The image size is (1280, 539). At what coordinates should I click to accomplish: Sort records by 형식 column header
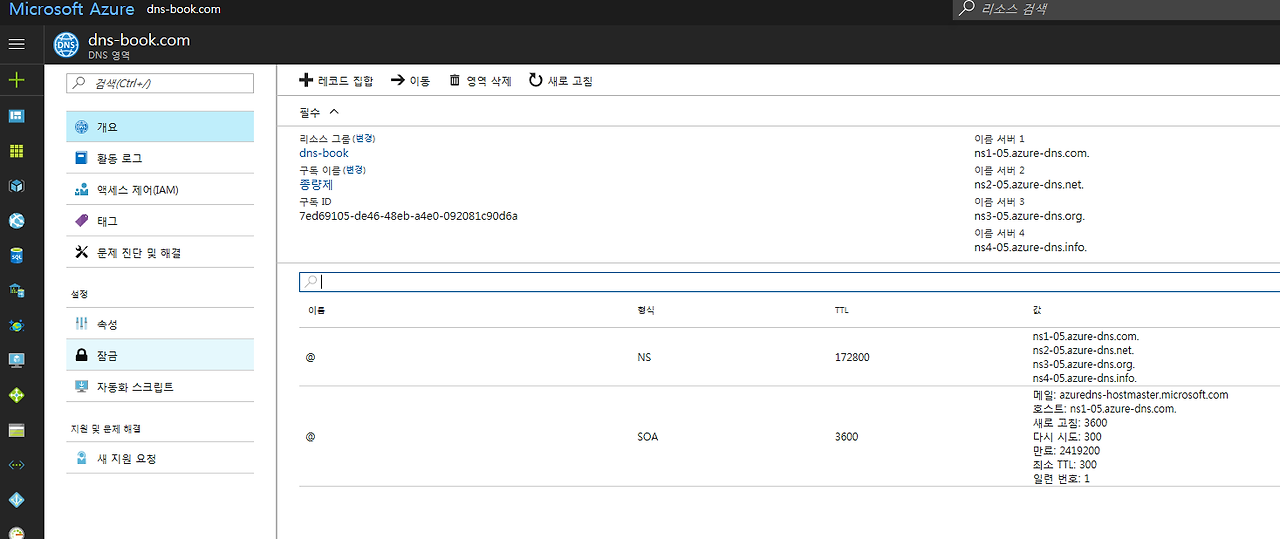pos(646,310)
